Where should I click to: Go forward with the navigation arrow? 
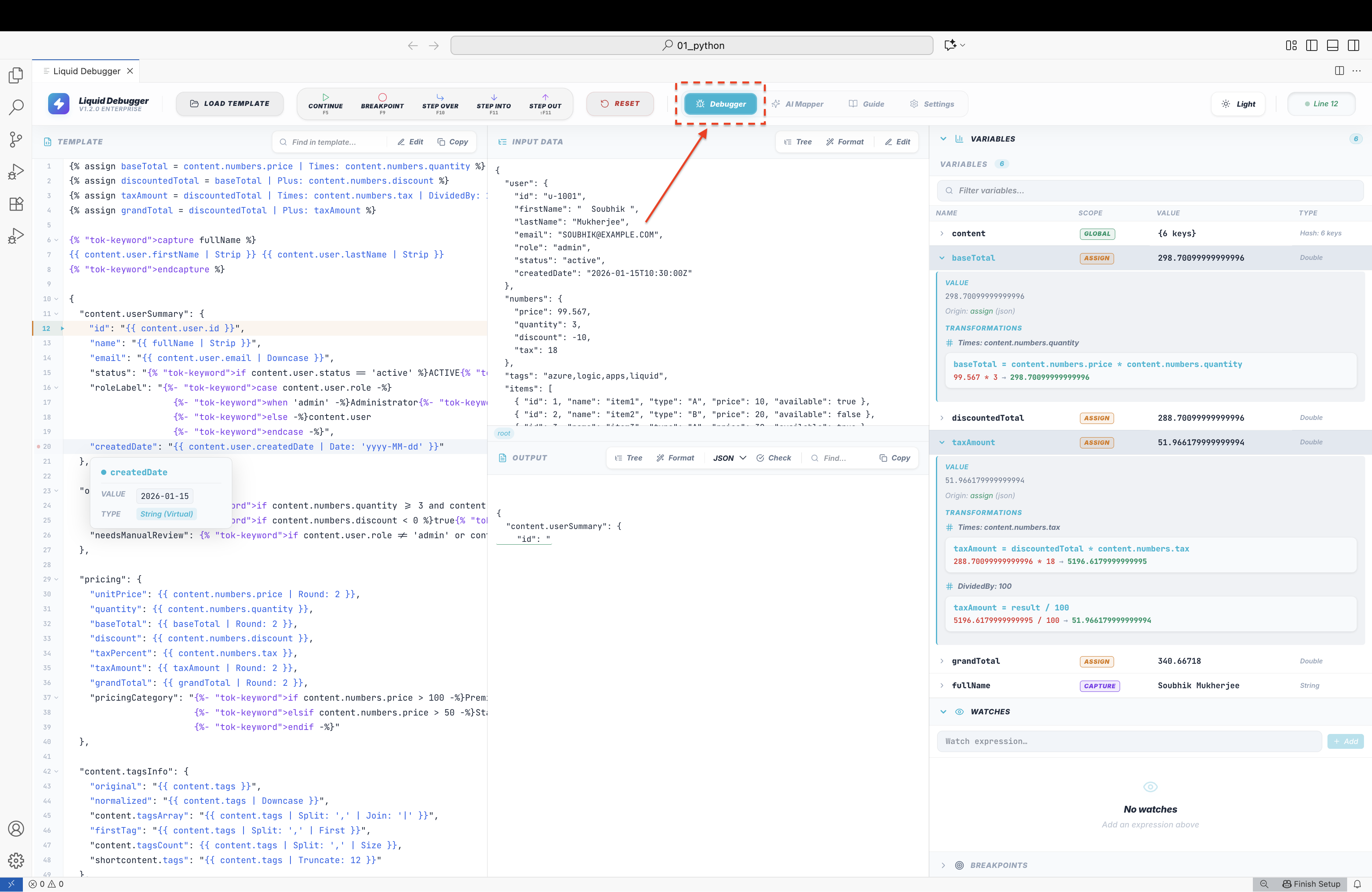click(434, 45)
